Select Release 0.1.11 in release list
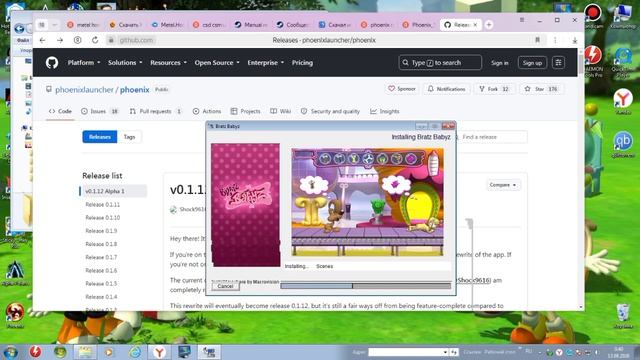Image resolution: width=640 pixels, height=360 pixels. point(103,204)
